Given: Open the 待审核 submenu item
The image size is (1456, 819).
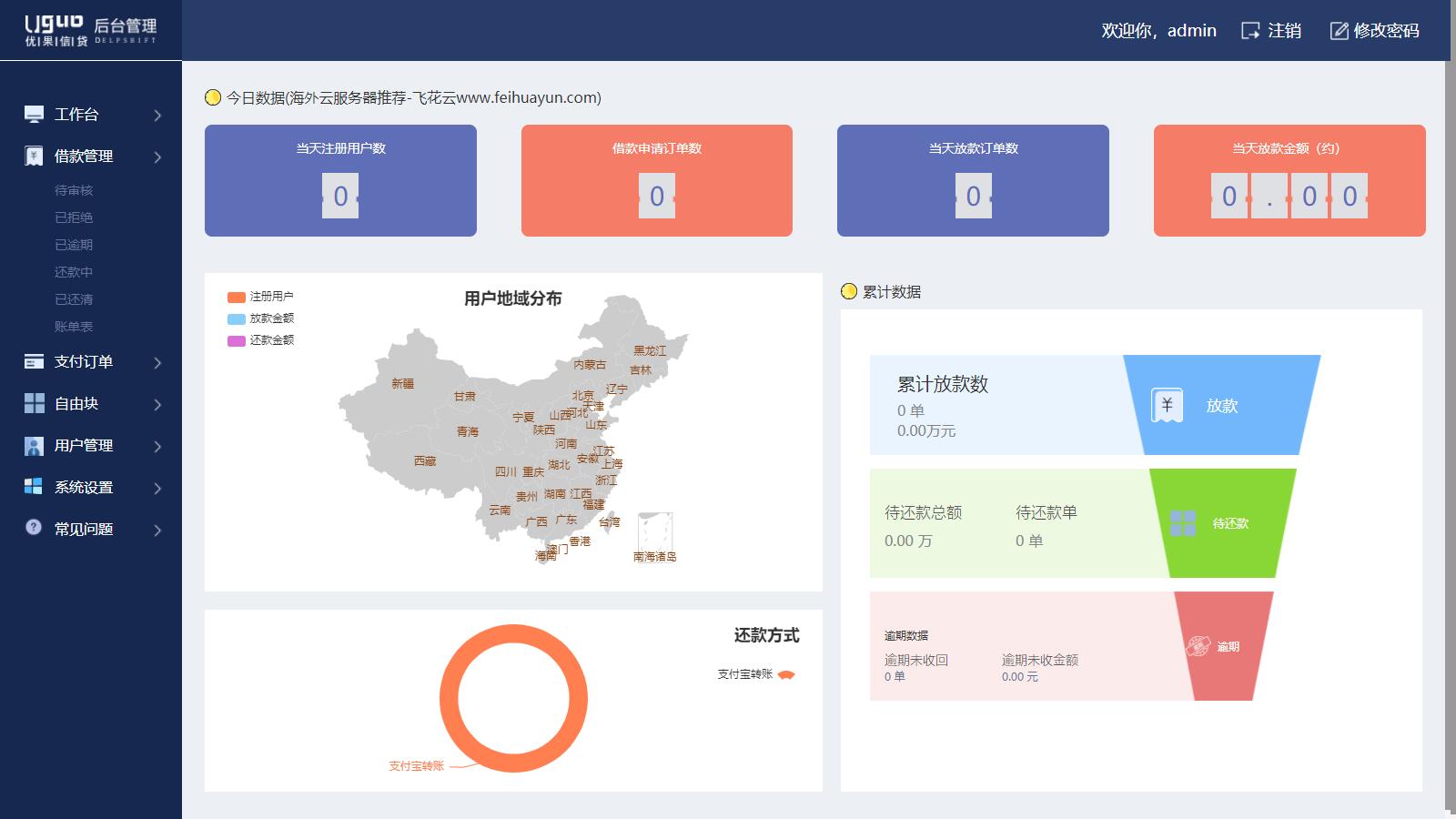Looking at the screenshot, I should point(73,190).
